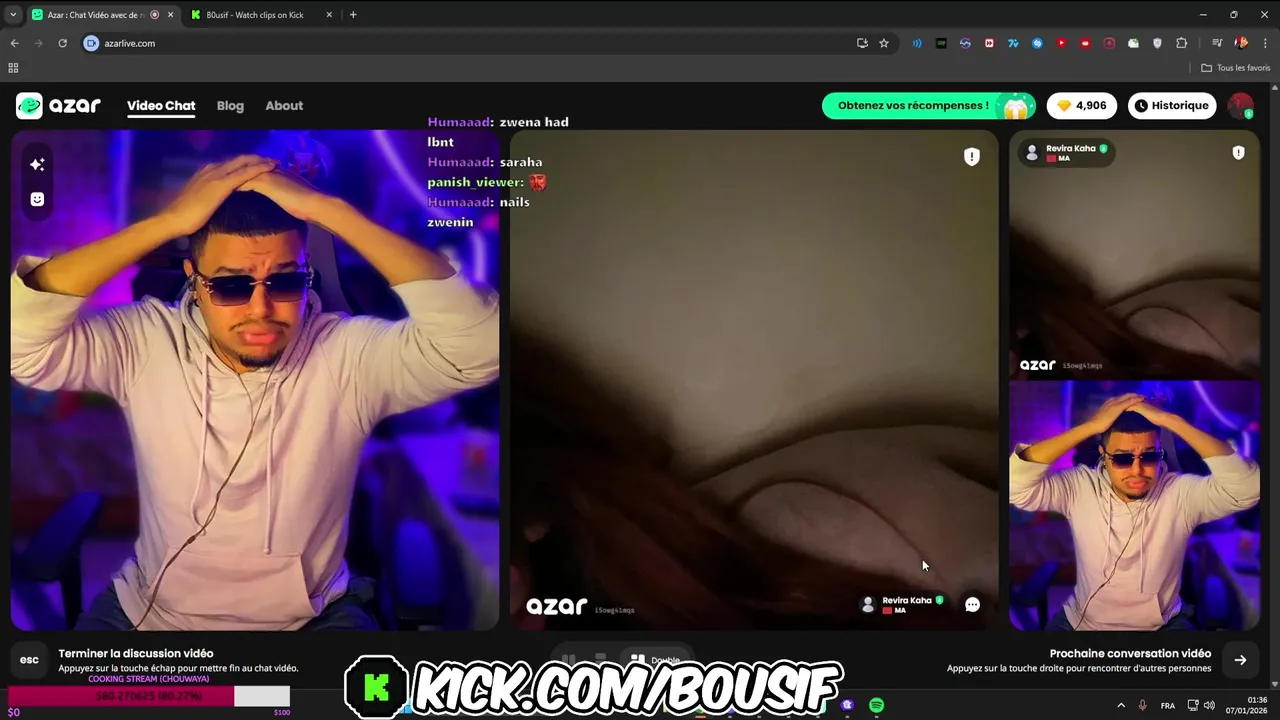The height and width of the screenshot is (720, 1280).
Task: Click Revira Kaha badge on right panel
Action: click(x=1067, y=152)
